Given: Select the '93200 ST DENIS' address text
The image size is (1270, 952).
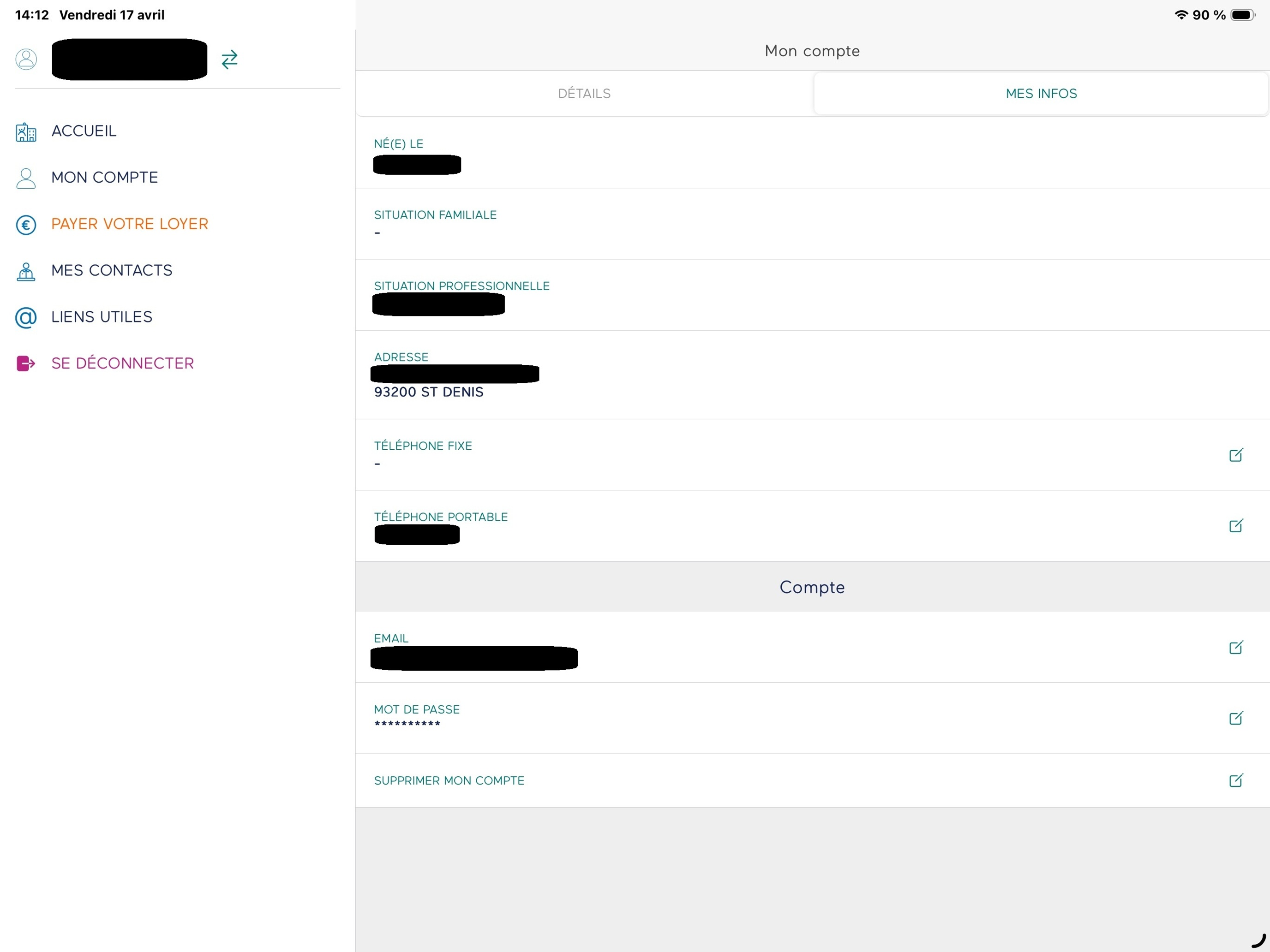Looking at the screenshot, I should pyautogui.click(x=429, y=392).
